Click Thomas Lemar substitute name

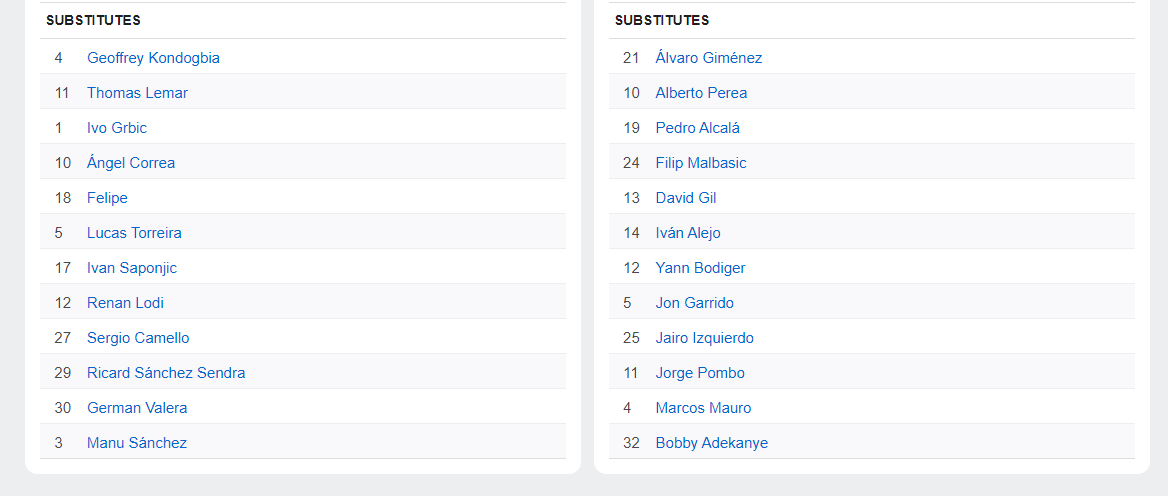click(137, 93)
